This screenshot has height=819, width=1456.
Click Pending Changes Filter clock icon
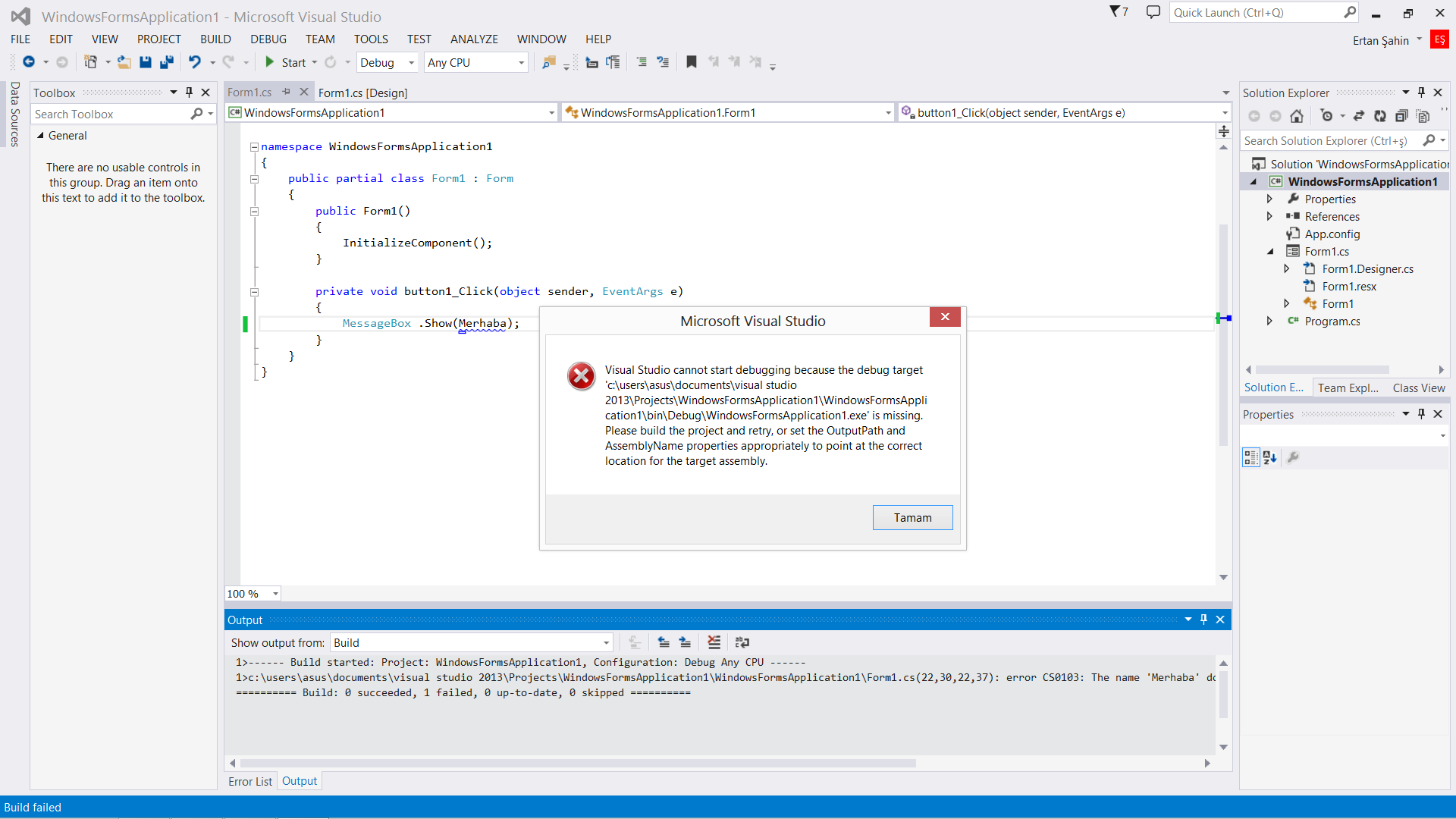(x=1326, y=116)
